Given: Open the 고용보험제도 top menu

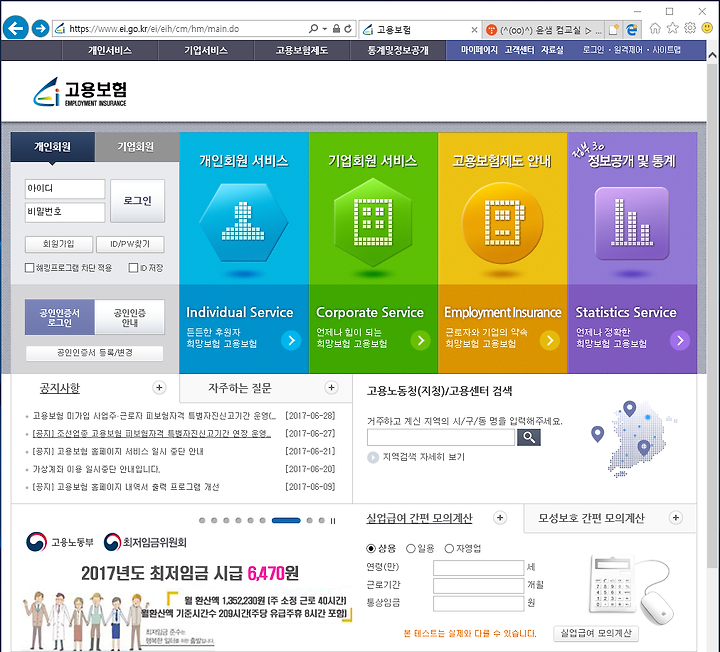Looking at the screenshot, I should tap(302, 51).
